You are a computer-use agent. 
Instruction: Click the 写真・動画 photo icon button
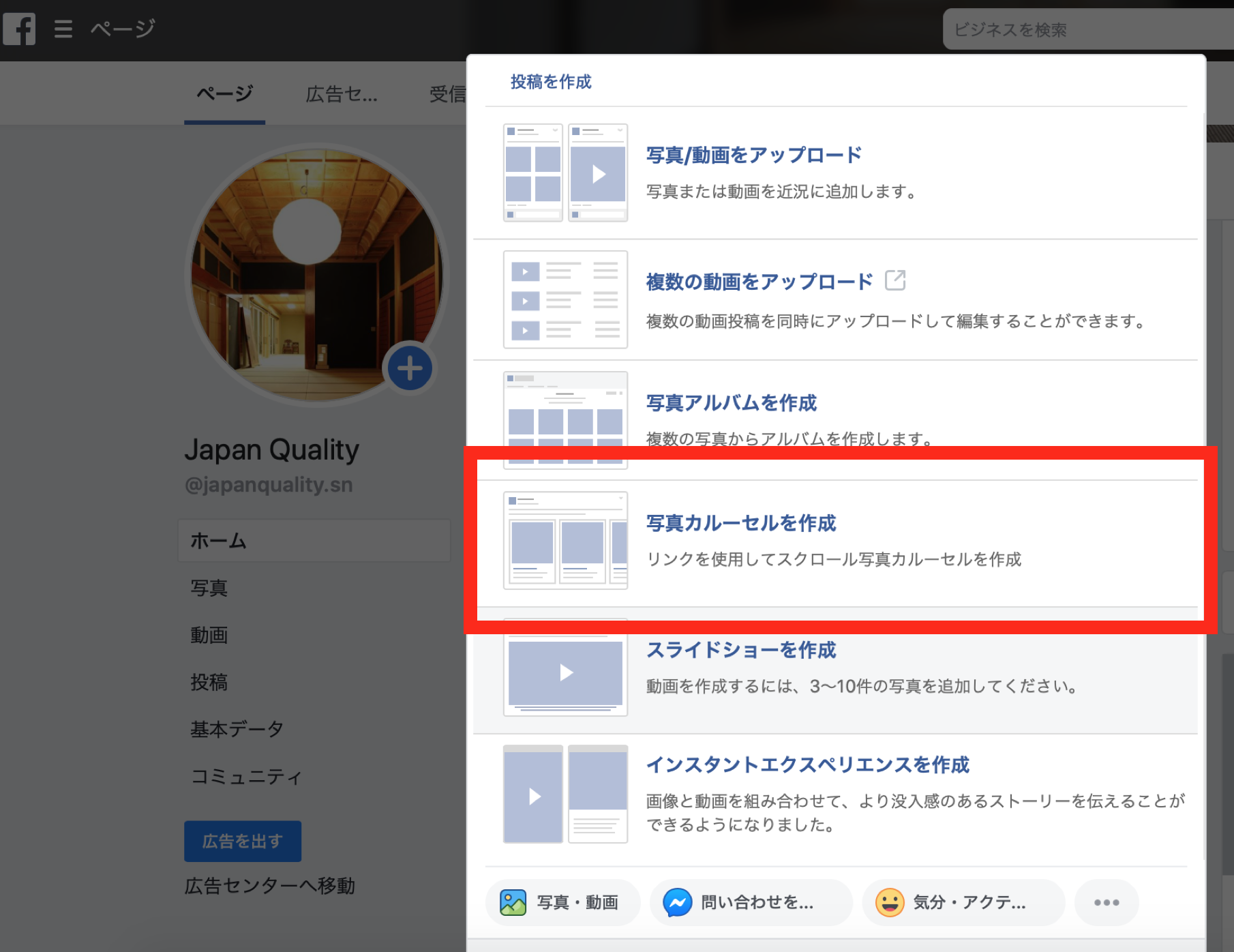(x=562, y=902)
